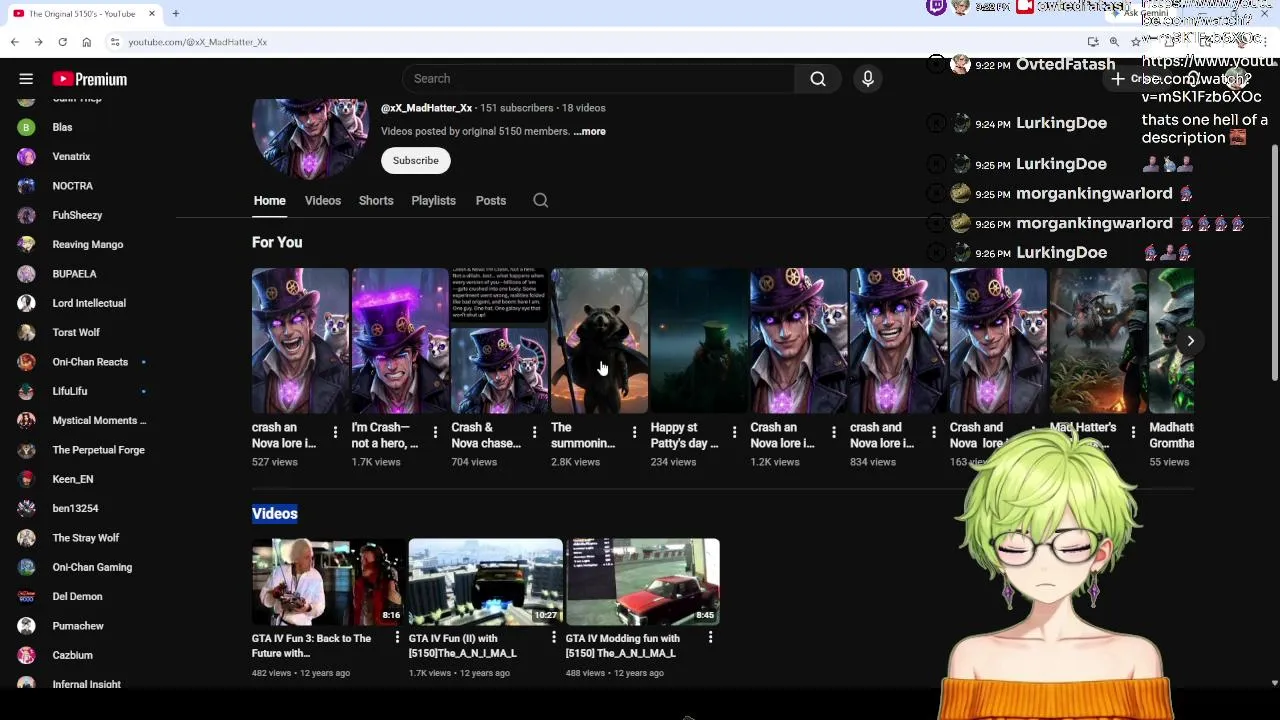Click the YouTube Premium logo

click(x=90, y=79)
